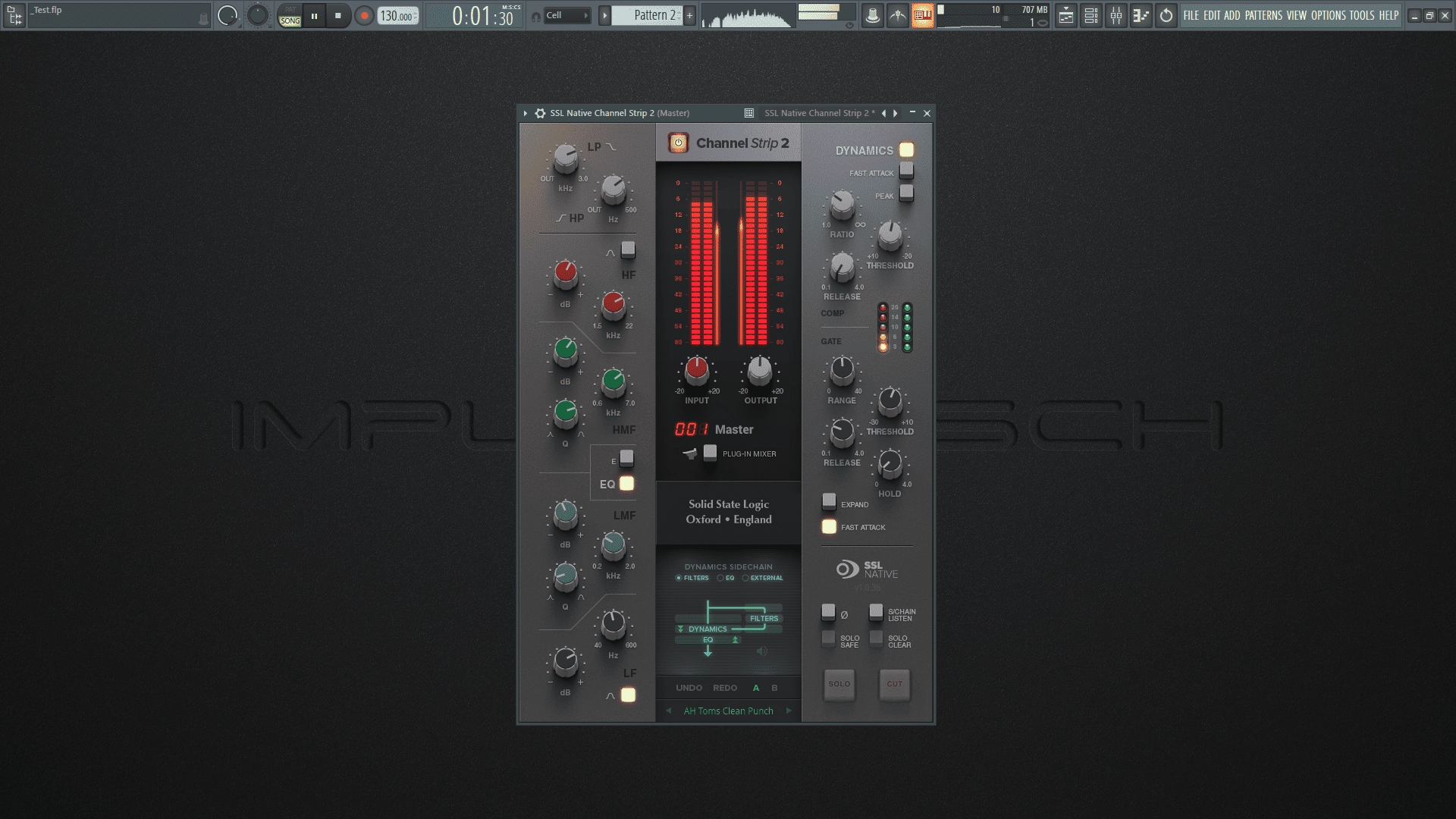Screen dimensions: 1456x819
Task: Toggle the EQ in/out button
Action: pyautogui.click(x=626, y=484)
